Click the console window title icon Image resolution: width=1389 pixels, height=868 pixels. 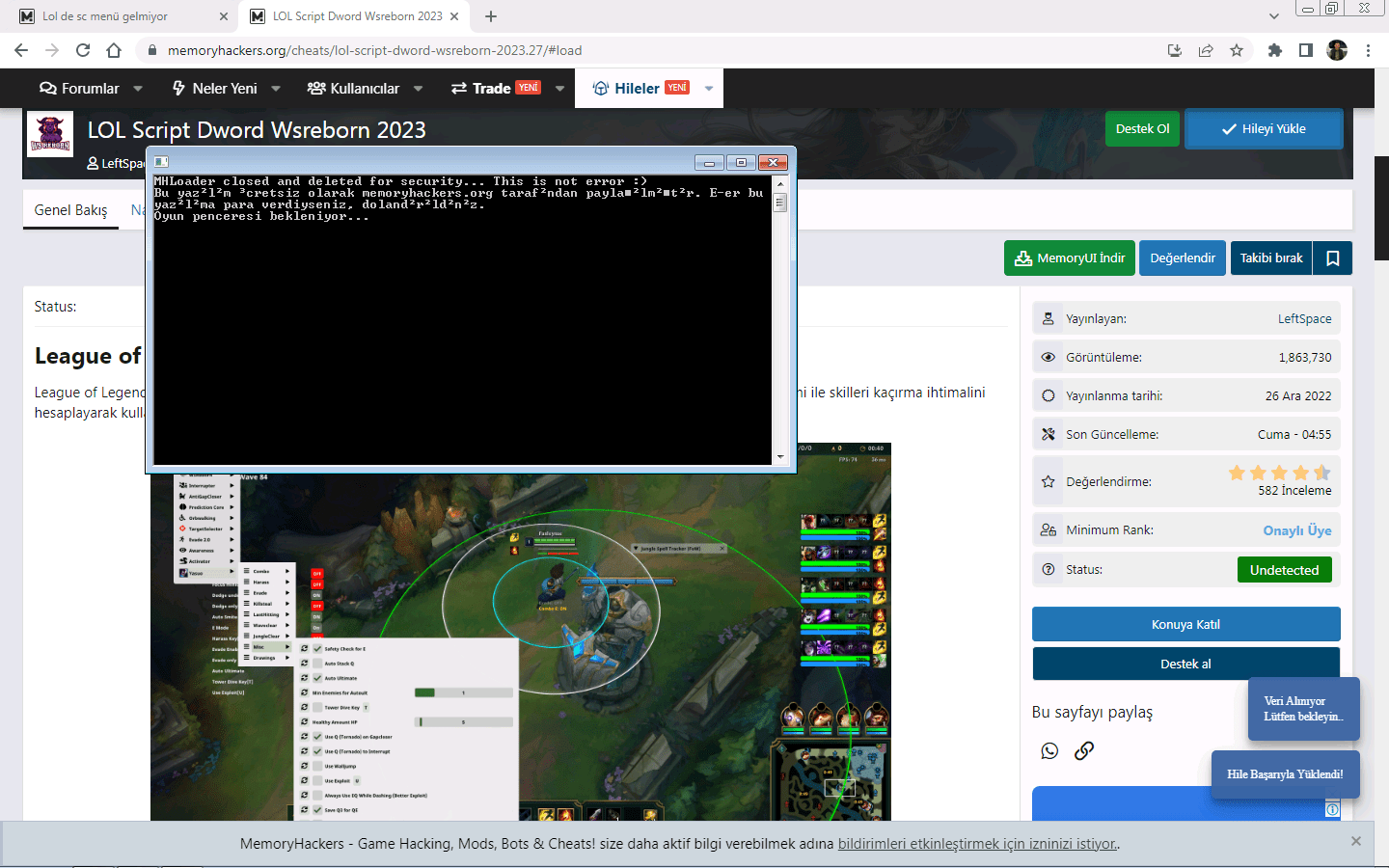(161, 162)
